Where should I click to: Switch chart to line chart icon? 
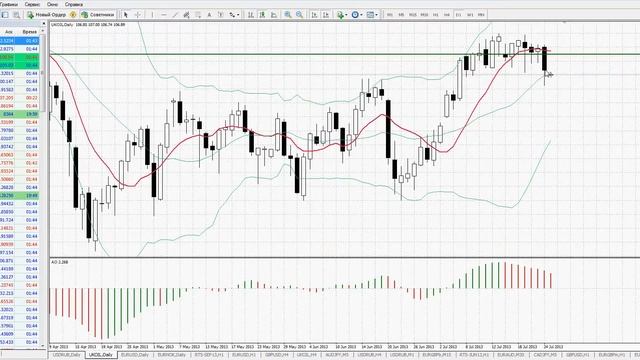coord(274,15)
